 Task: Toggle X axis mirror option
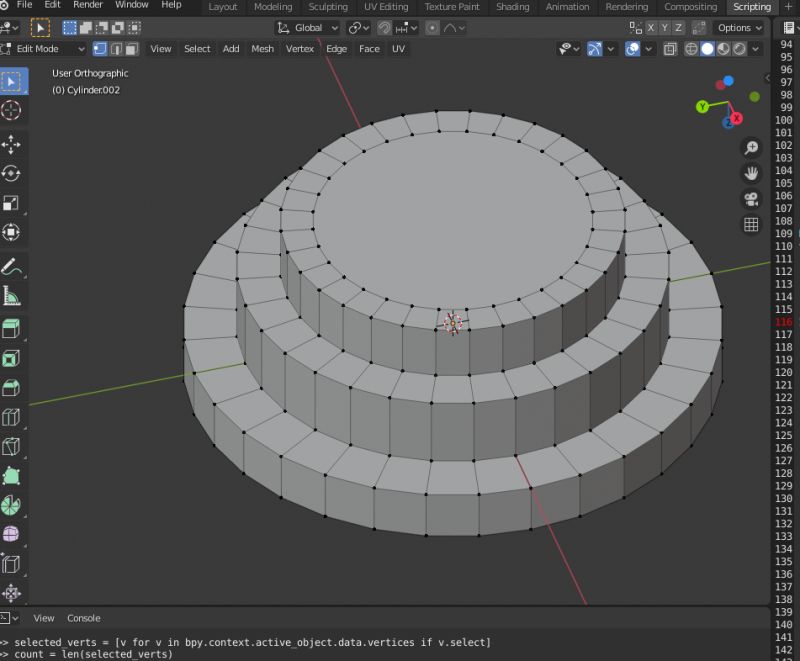652,28
